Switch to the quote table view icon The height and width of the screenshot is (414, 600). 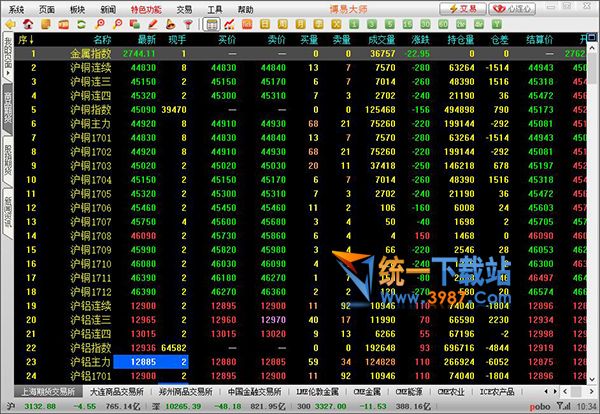coord(211,24)
